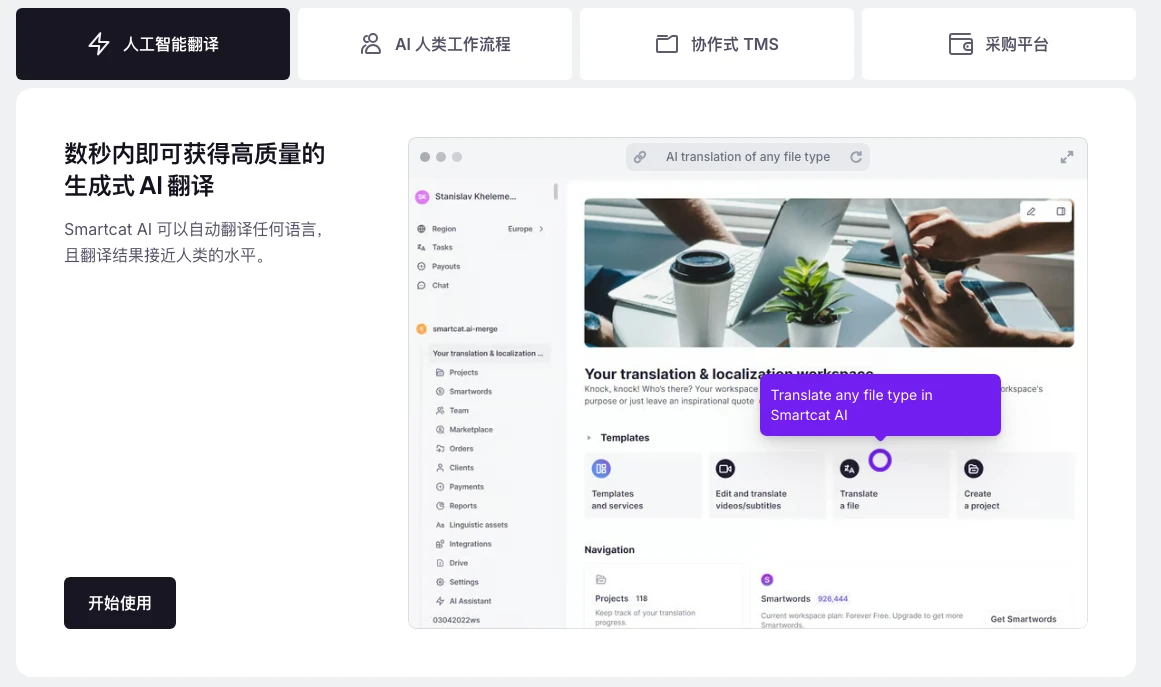The height and width of the screenshot is (687, 1161).
Task: Click the Edit and translate videos/subtitles icon
Action: click(725, 469)
